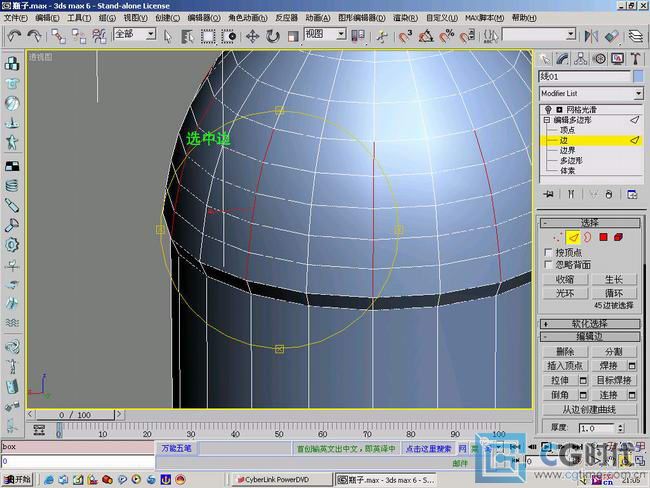Click the Undo arrow in the main toolbar
The image size is (650, 488).
(x=15, y=36)
